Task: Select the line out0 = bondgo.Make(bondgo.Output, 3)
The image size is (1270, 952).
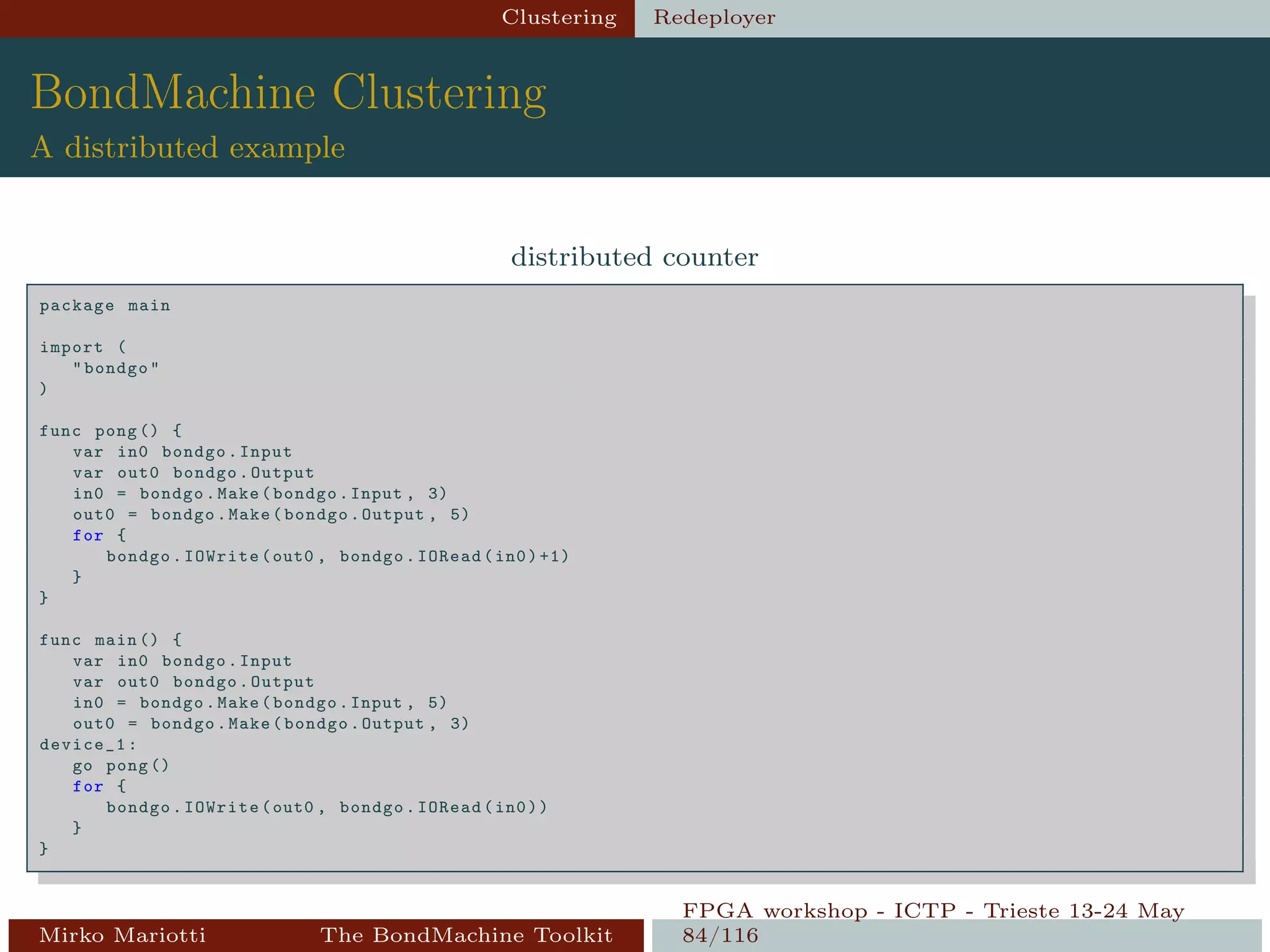Action: coord(271,724)
